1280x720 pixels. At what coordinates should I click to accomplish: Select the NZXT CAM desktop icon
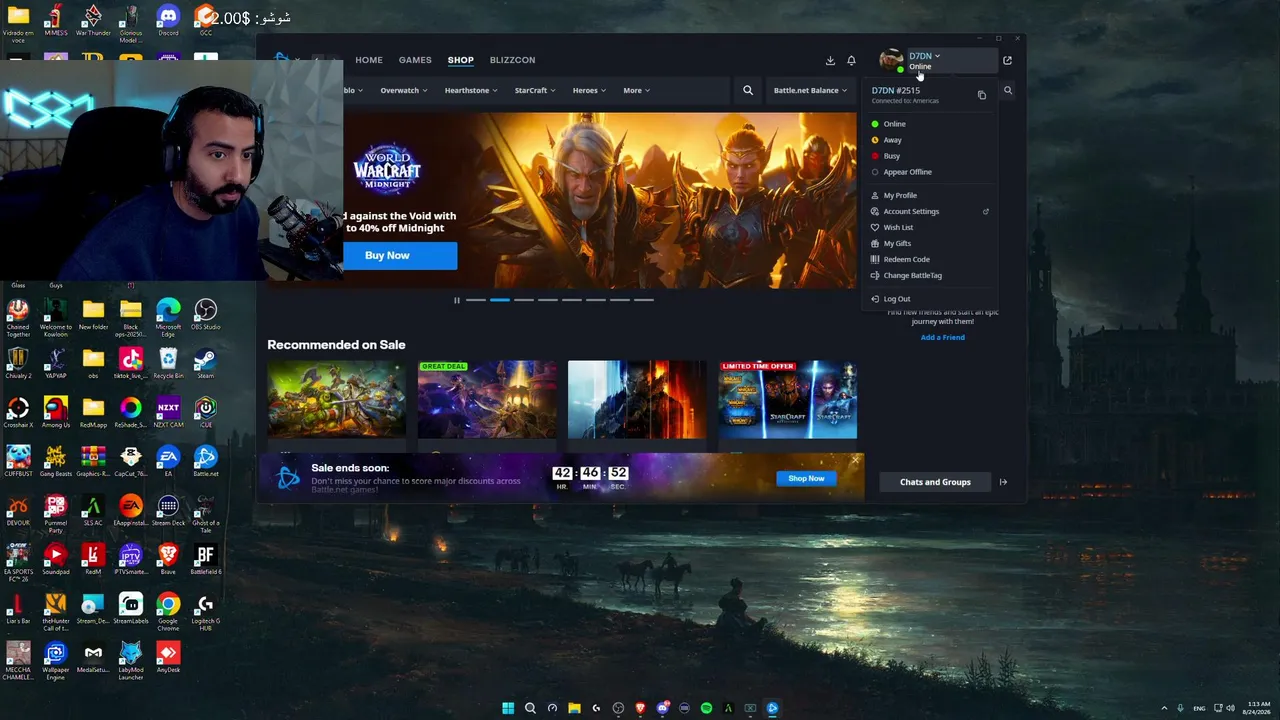tap(168, 413)
